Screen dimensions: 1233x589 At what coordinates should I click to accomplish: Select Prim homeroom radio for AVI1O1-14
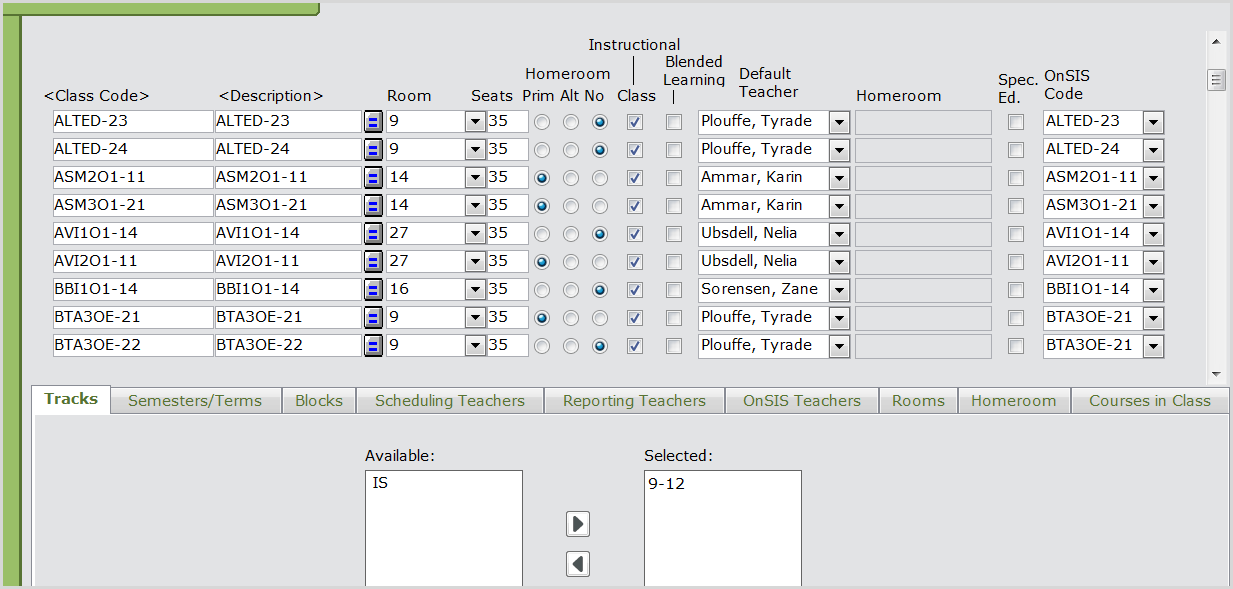pos(543,234)
